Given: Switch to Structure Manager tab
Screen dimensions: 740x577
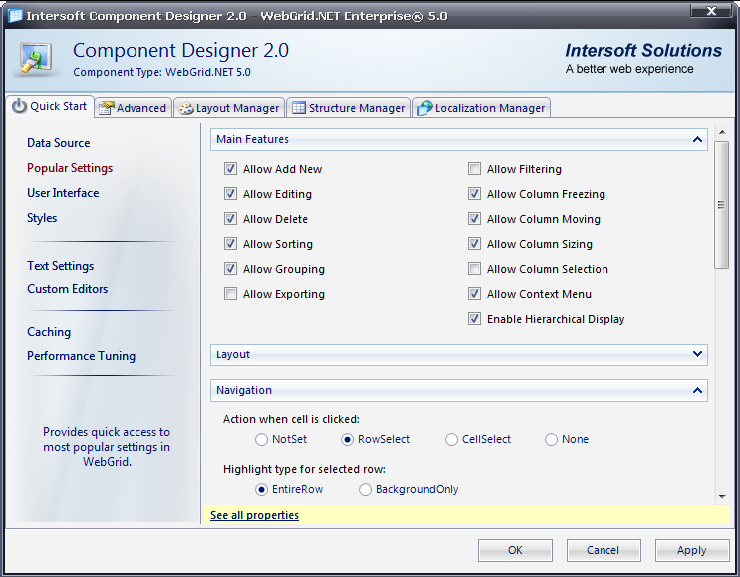Looking at the screenshot, I should coord(349,108).
